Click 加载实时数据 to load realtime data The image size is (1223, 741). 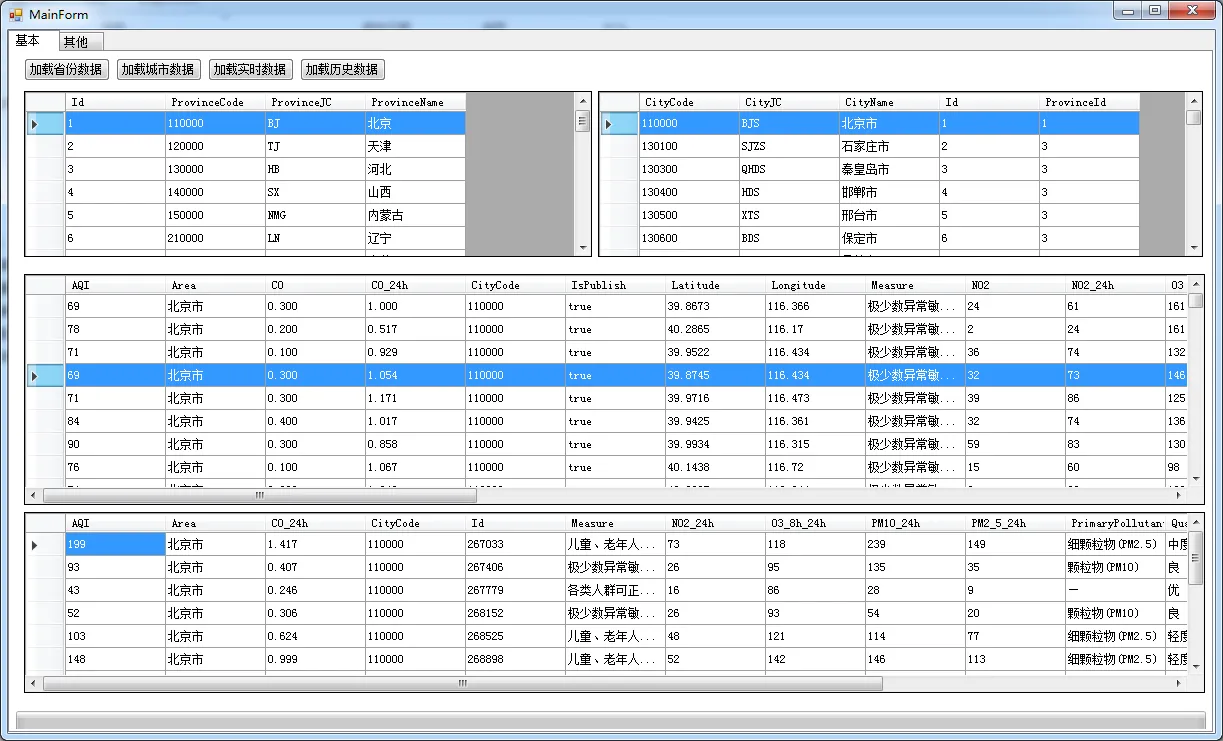pos(250,70)
